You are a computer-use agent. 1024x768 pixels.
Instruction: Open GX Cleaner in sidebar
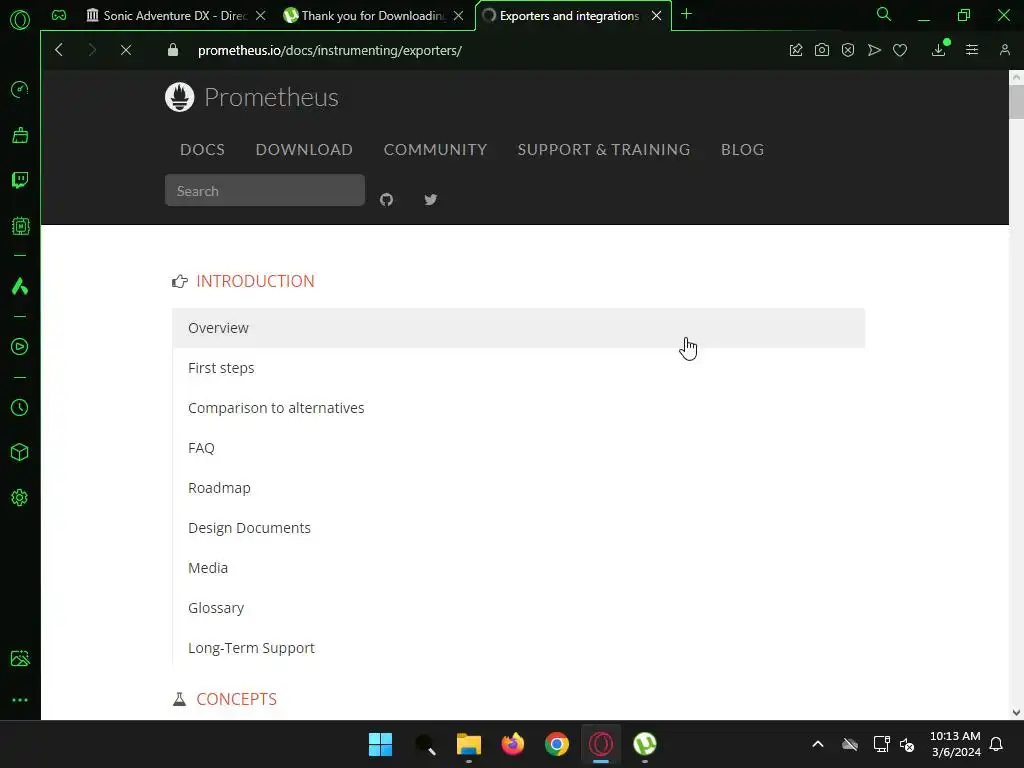[x=20, y=135]
